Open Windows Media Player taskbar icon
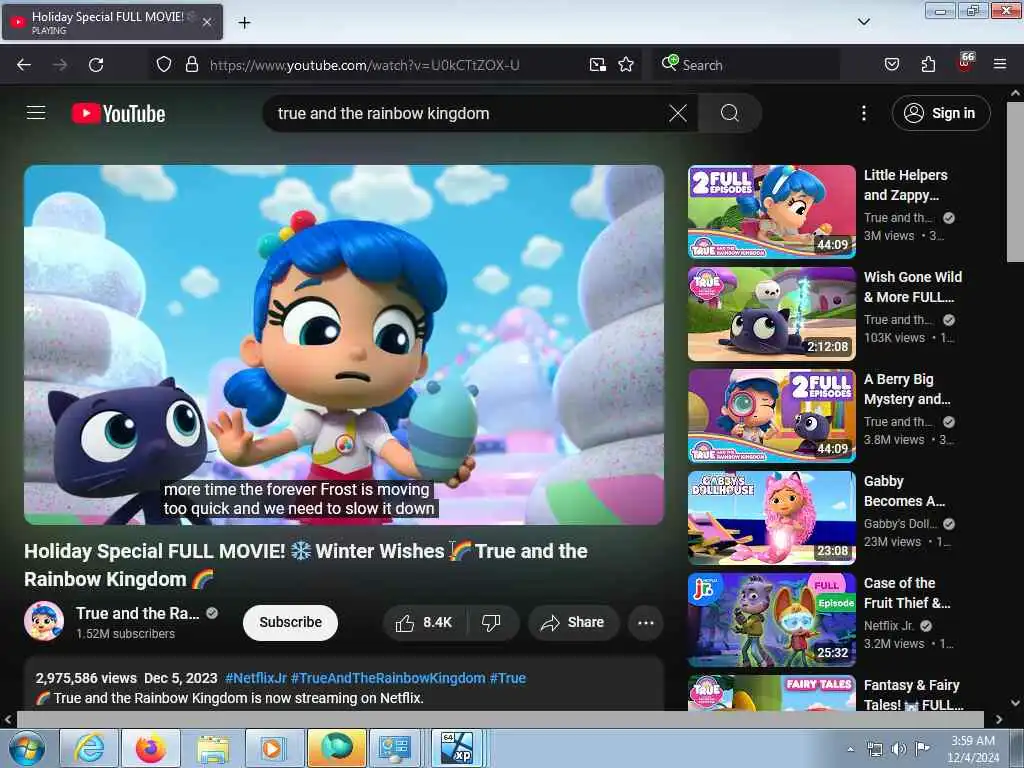Viewport: 1024px width, 768px height. tap(273, 748)
